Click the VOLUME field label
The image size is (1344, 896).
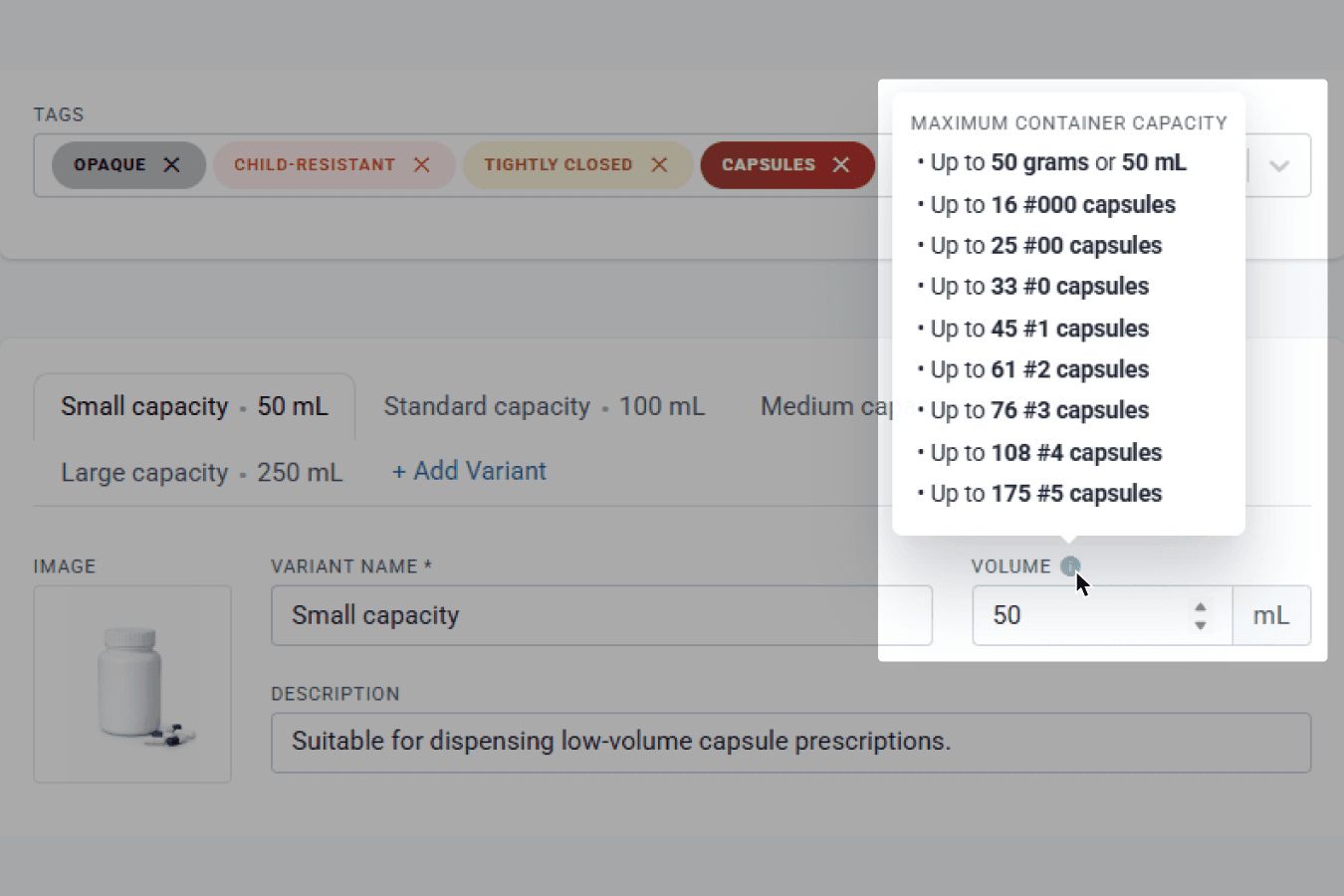(x=1011, y=566)
